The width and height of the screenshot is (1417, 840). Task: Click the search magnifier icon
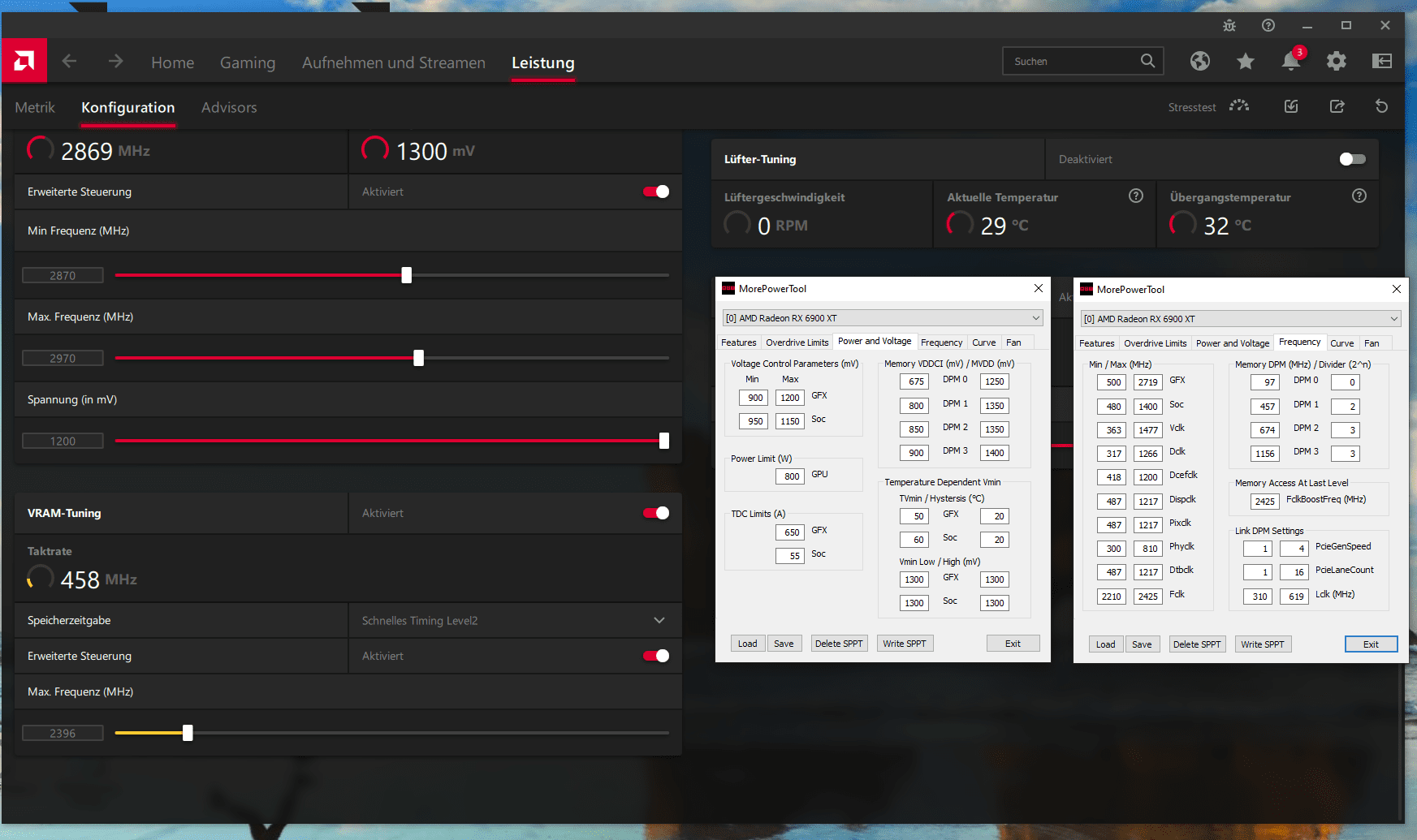[x=1147, y=61]
